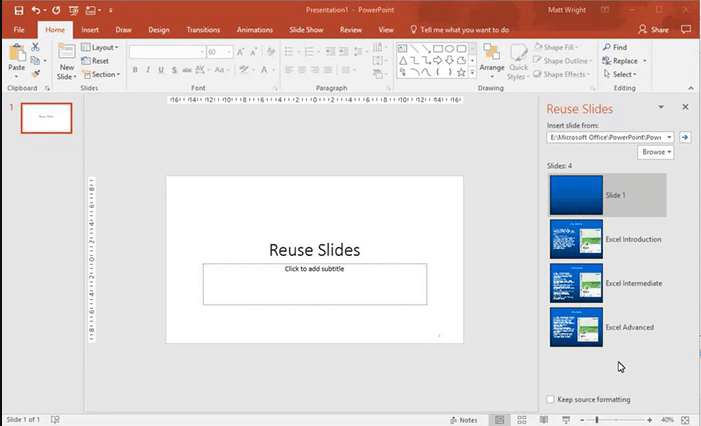Open the Arrange tool
This screenshot has width=701, height=426.
491,58
